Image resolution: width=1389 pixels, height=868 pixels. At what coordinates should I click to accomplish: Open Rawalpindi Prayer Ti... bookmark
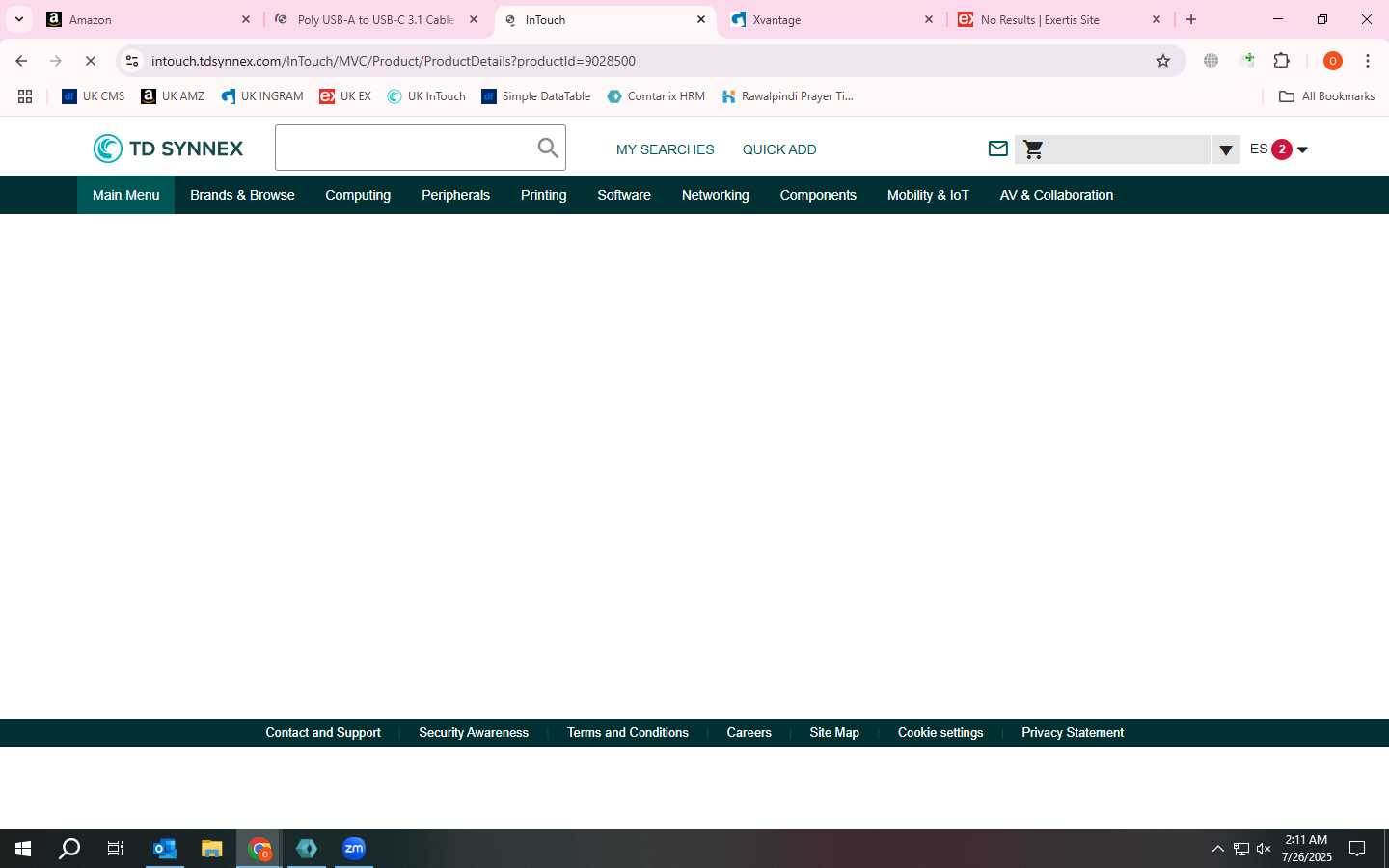pyautogui.click(x=787, y=96)
